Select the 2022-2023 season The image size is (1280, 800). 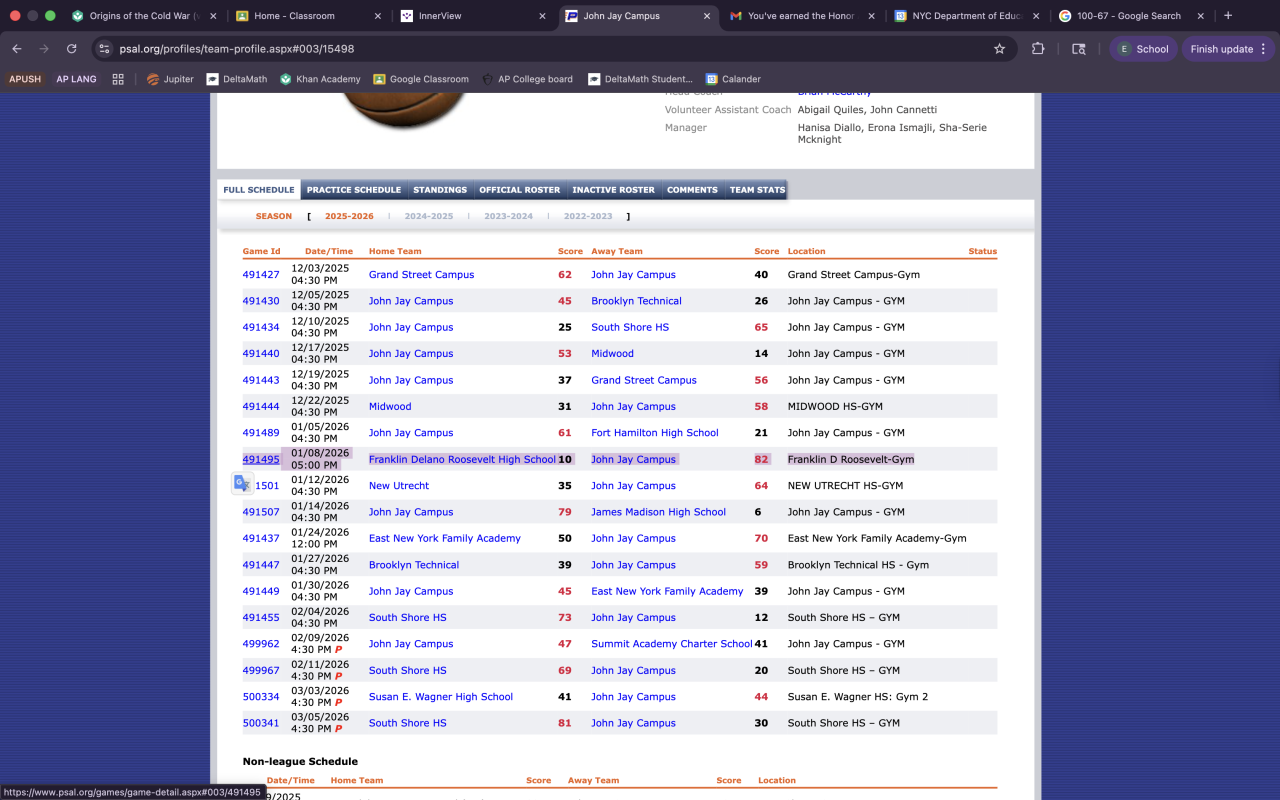coord(588,216)
